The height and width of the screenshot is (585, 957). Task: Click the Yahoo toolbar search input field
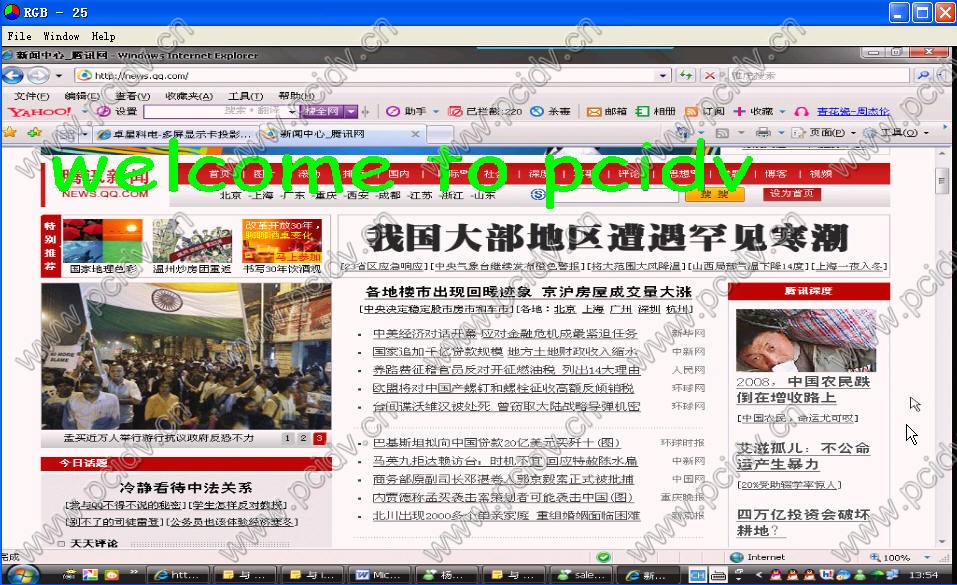click(220, 111)
